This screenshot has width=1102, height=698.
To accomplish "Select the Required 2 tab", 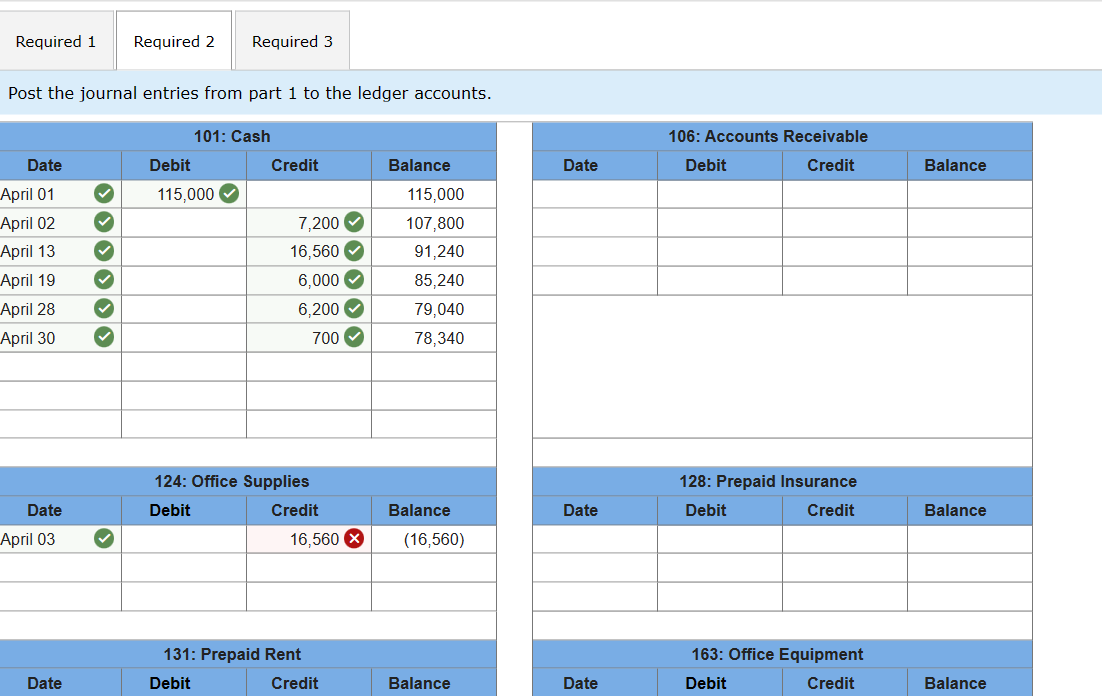I will pos(174,41).
